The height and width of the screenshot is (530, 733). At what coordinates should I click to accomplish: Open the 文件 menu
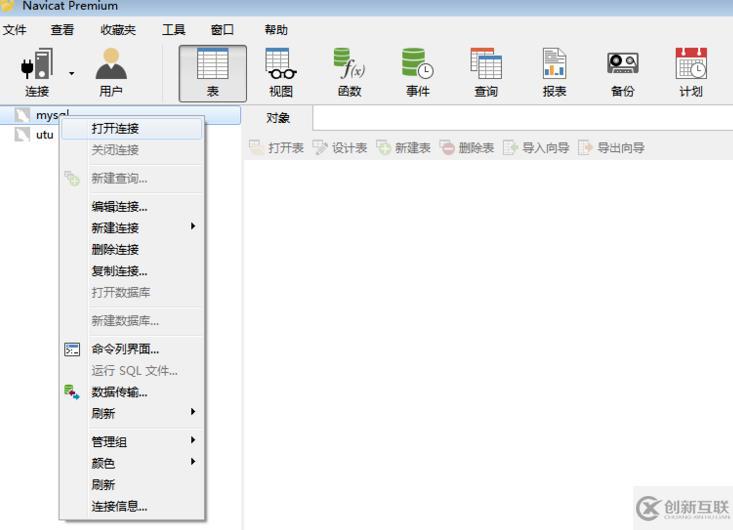pyautogui.click(x=14, y=30)
